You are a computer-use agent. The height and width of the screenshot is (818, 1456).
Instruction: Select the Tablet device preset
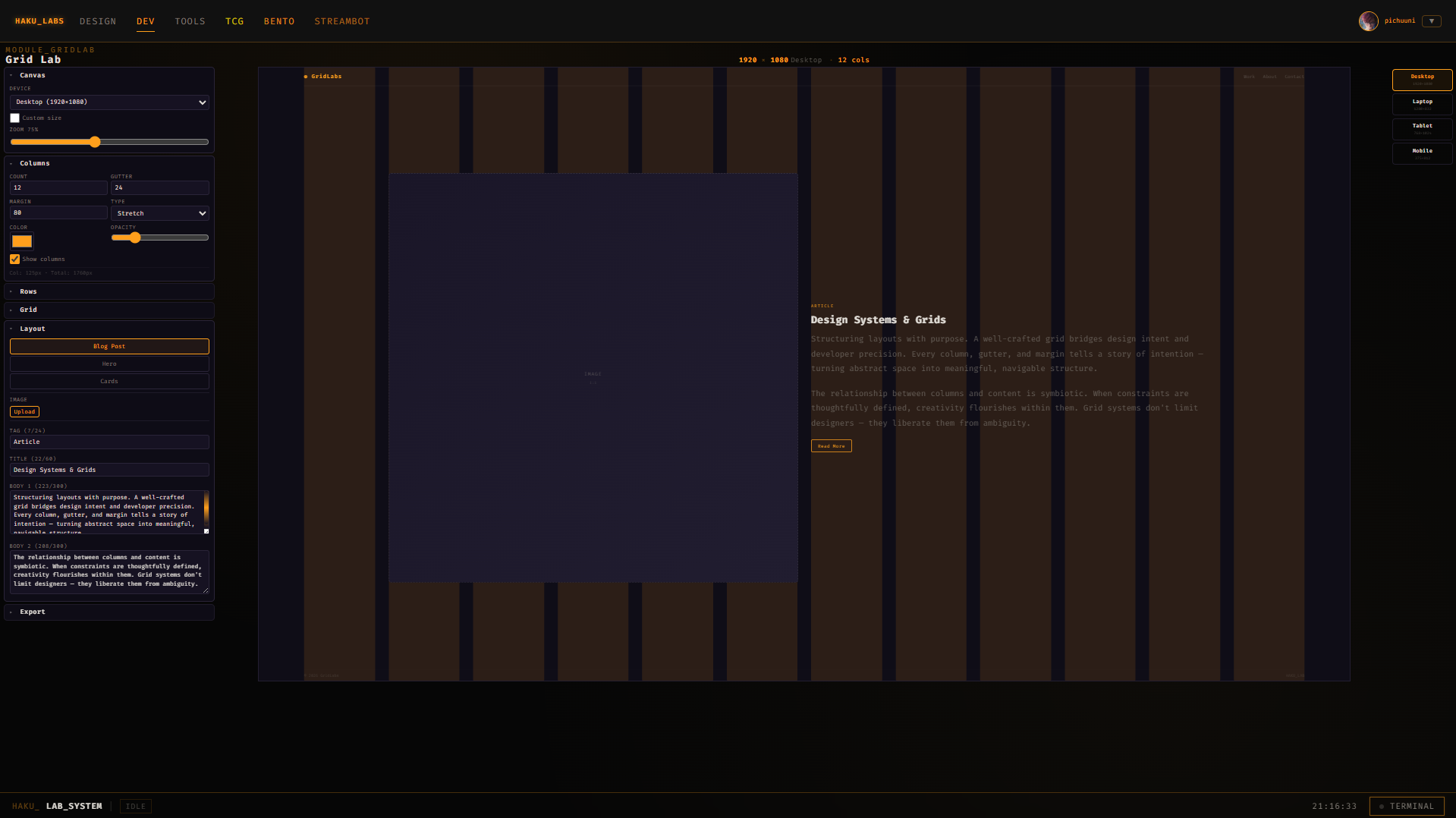1422,128
